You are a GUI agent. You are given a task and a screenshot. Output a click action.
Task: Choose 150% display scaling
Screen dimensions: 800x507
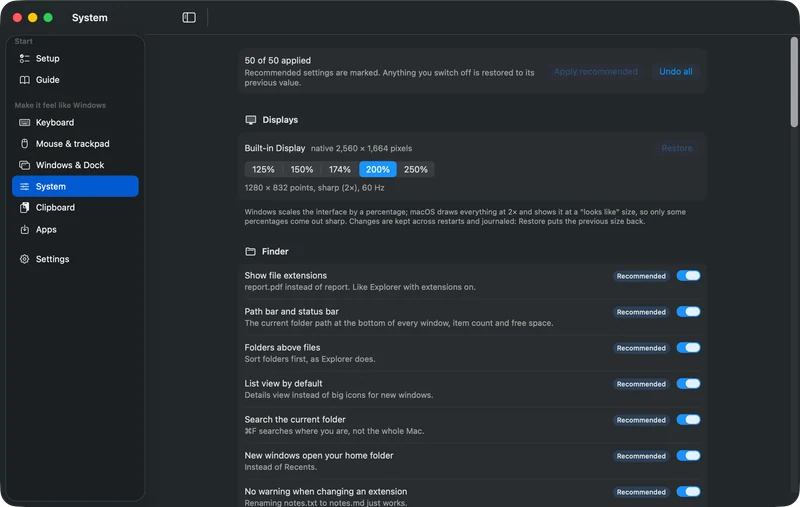tap(302, 169)
